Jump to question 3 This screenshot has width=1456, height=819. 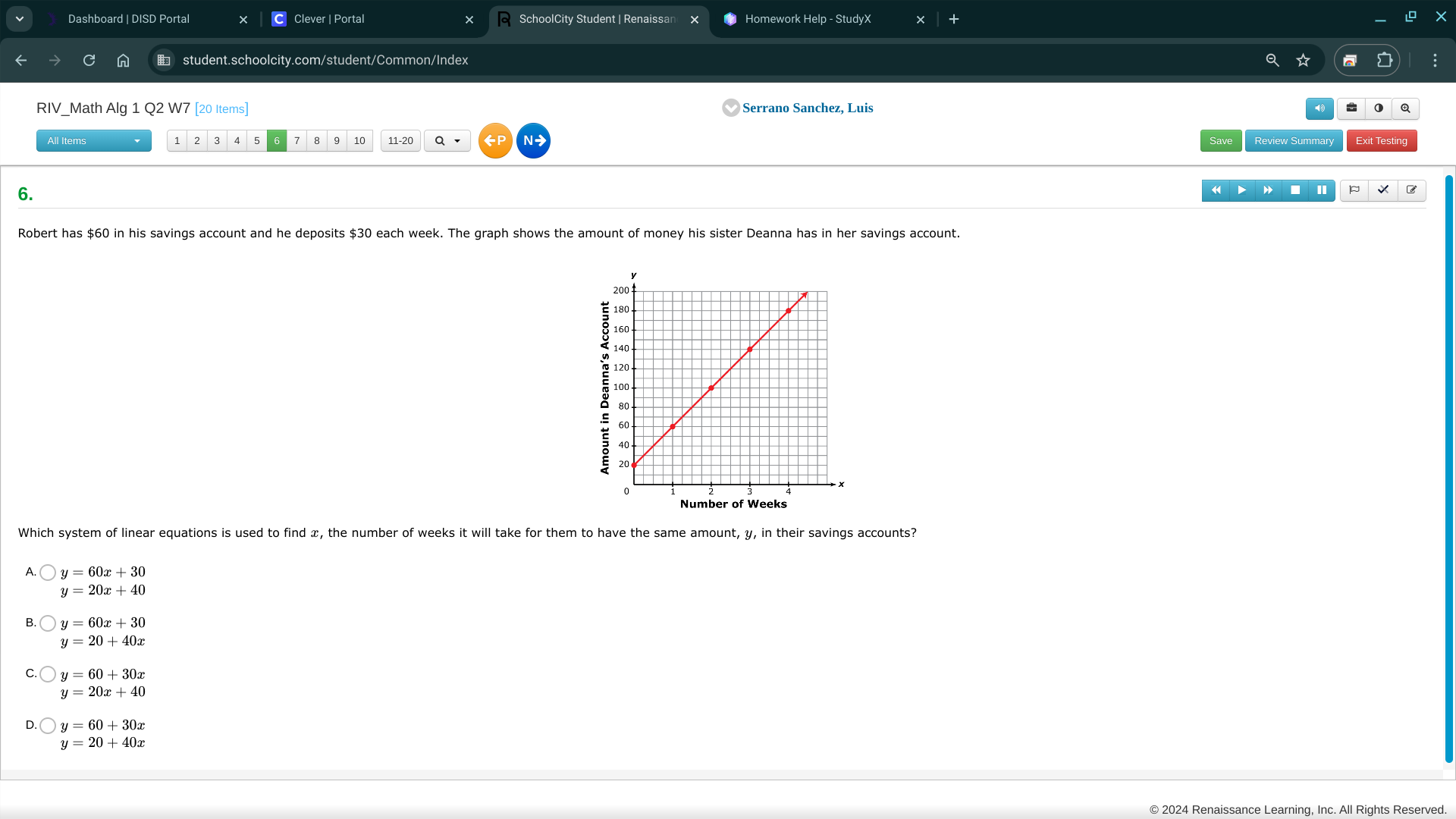[217, 141]
